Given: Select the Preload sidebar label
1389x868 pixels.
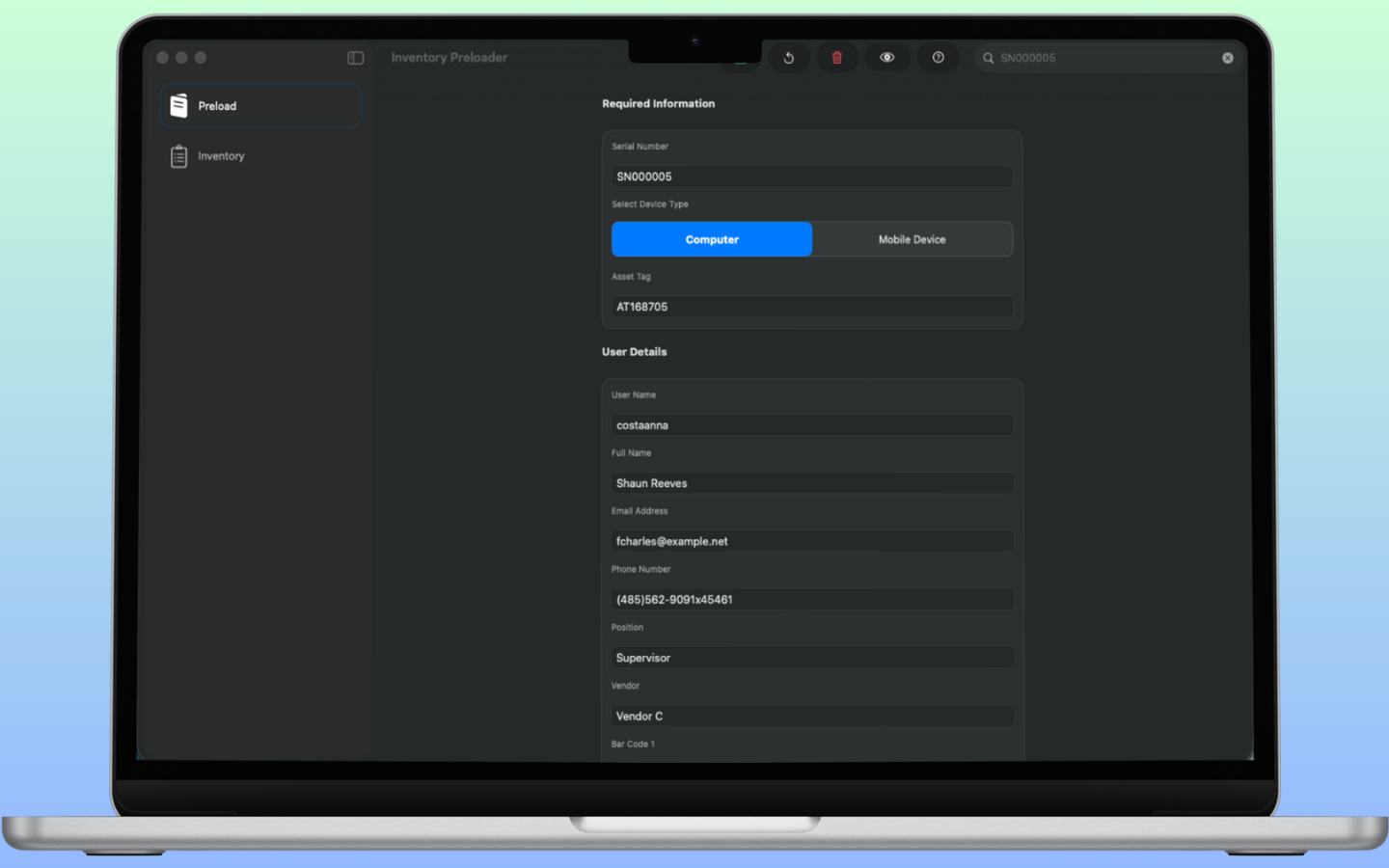Looking at the screenshot, I should point(217,106).
